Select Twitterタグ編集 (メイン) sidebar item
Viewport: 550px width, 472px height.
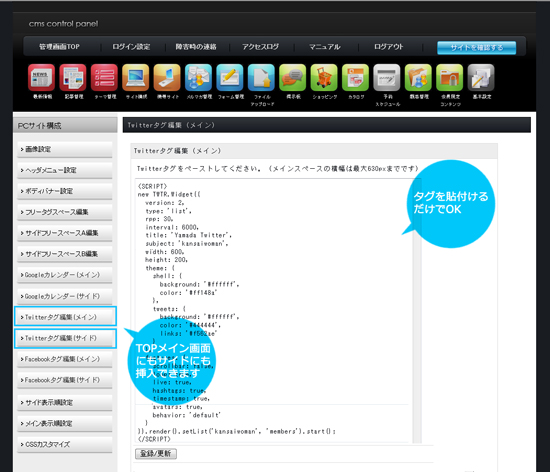65,317
